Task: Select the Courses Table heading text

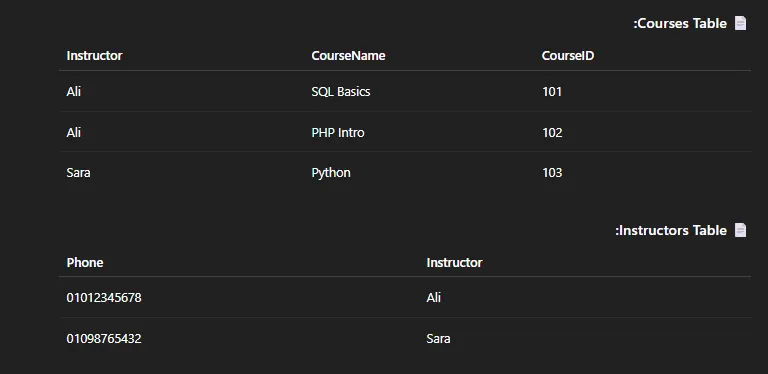Action: pyautogui.click(x=680, y=23)
